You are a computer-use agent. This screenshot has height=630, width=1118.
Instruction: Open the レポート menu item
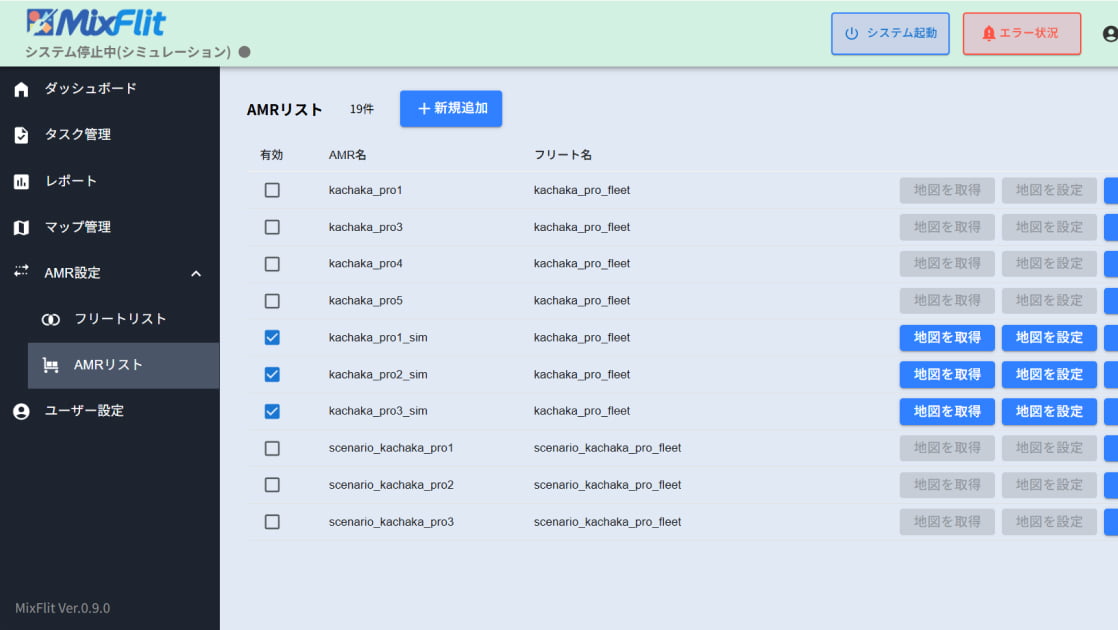(x=71, y=181)
